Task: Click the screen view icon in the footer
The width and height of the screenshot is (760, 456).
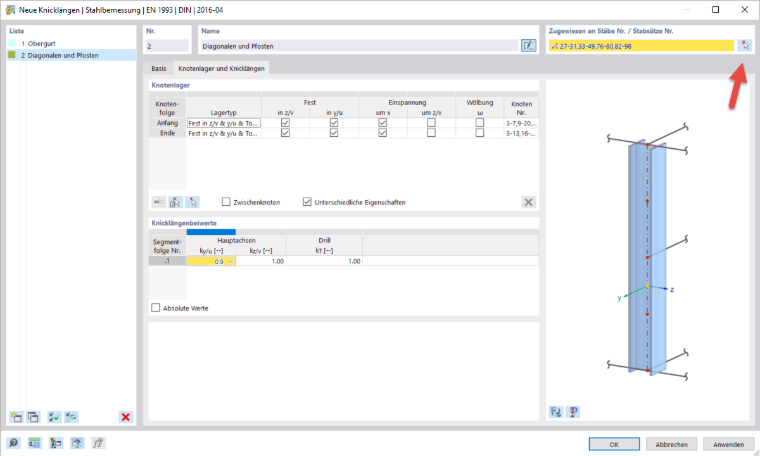Action: coord(77,442)
